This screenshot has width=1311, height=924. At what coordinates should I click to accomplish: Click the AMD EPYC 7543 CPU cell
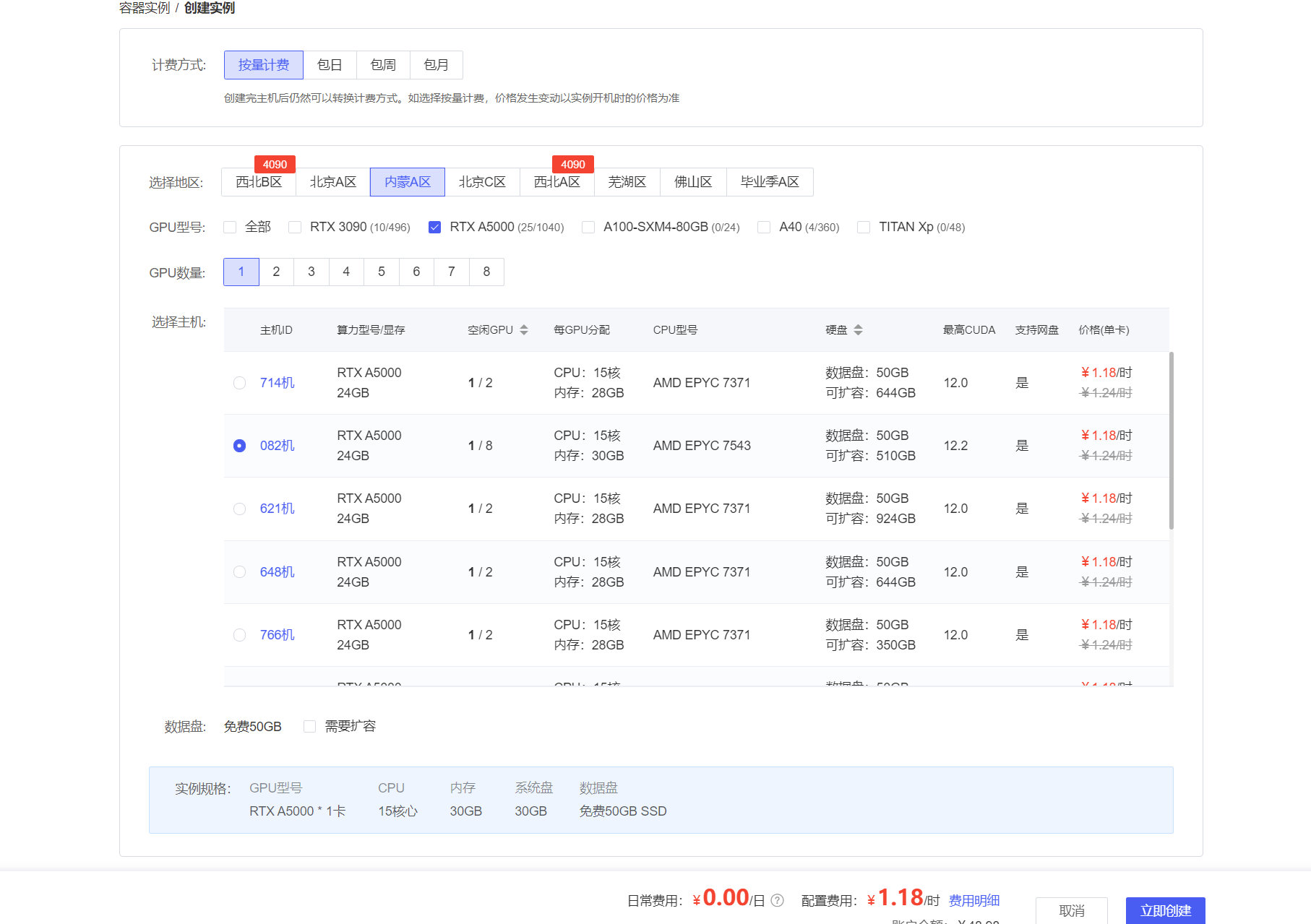[702, 446]
